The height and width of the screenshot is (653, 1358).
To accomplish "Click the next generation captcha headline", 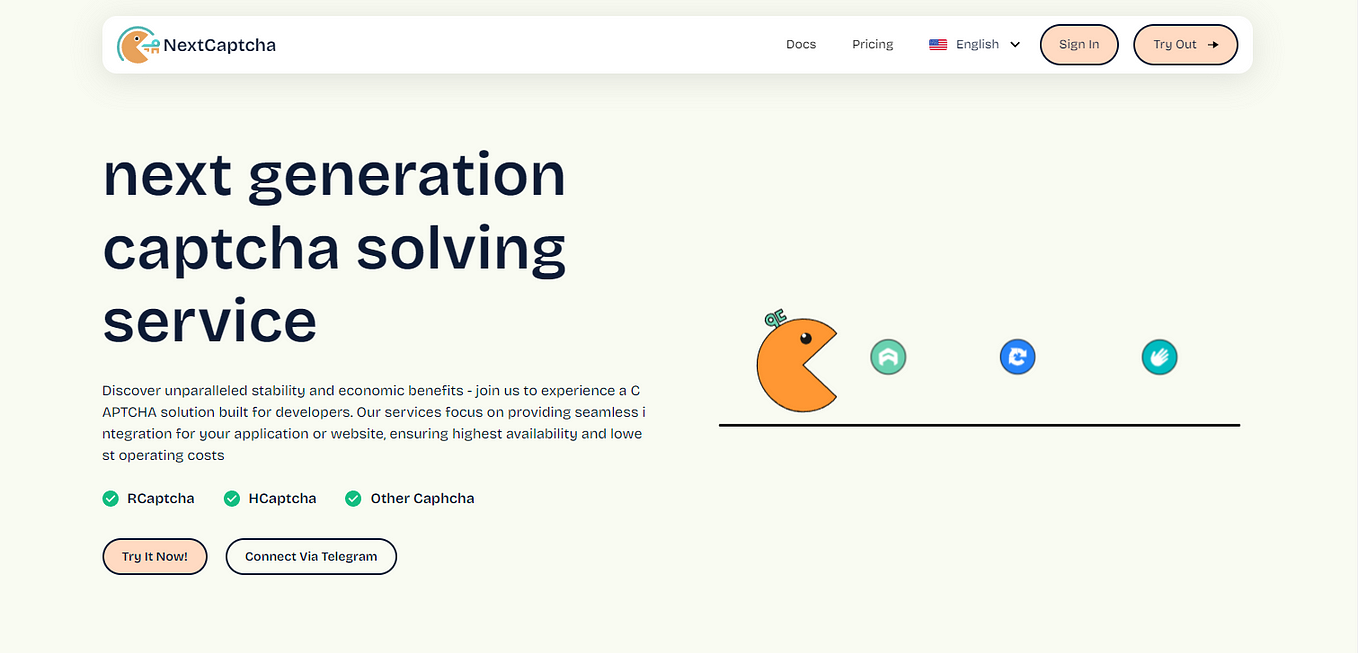I will point(335,248).
